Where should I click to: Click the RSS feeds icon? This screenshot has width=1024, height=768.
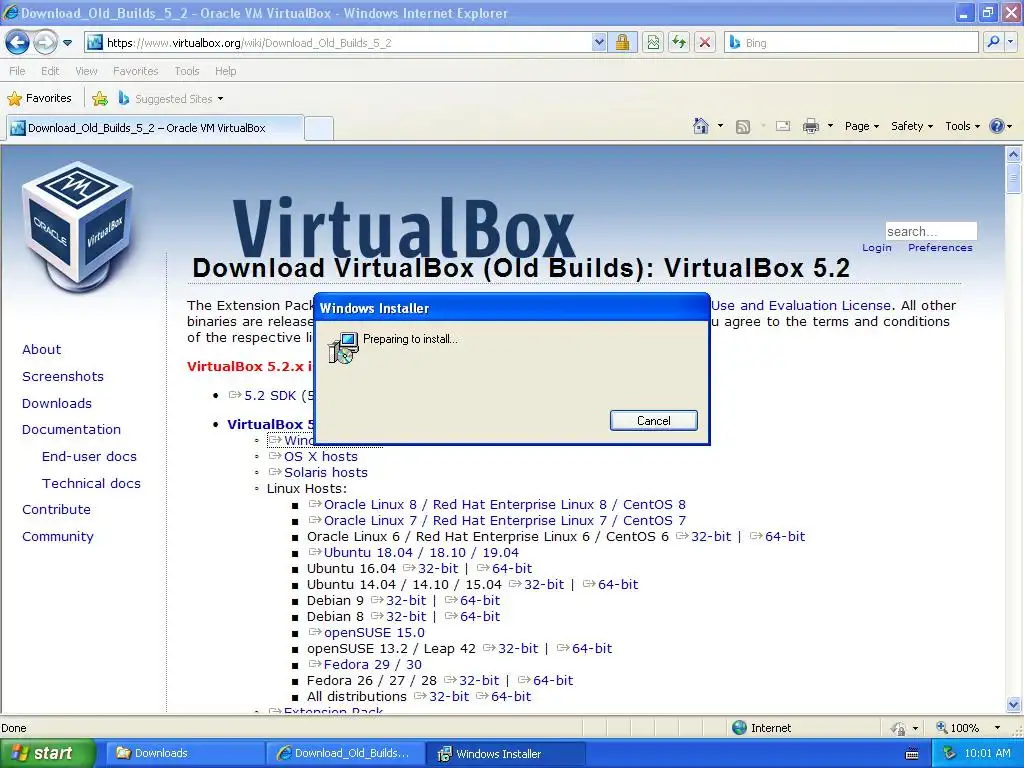743,127
